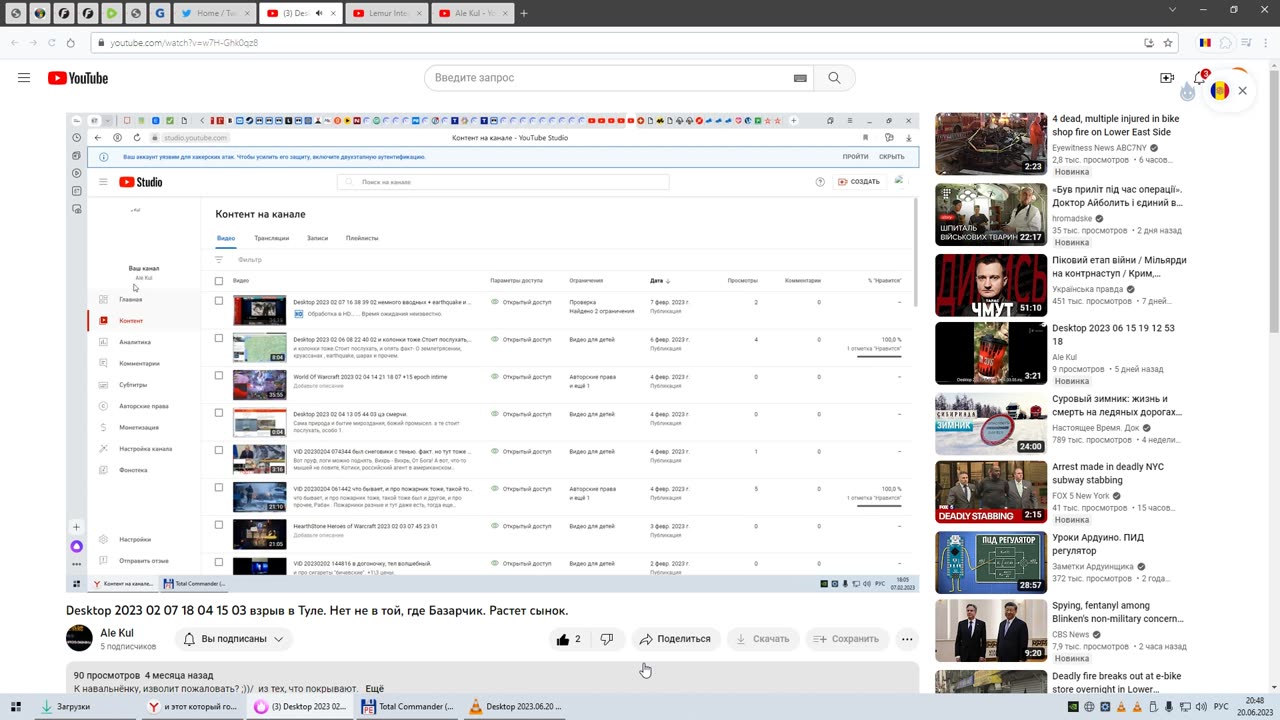Image resolution: width=1280 pixels, height=720 pixels.
Task: Switch to Total Commander in the taskbar
Action: (407, 707)
